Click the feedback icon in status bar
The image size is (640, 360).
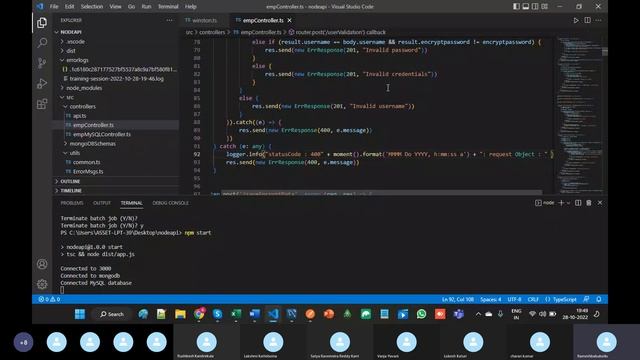586,300
